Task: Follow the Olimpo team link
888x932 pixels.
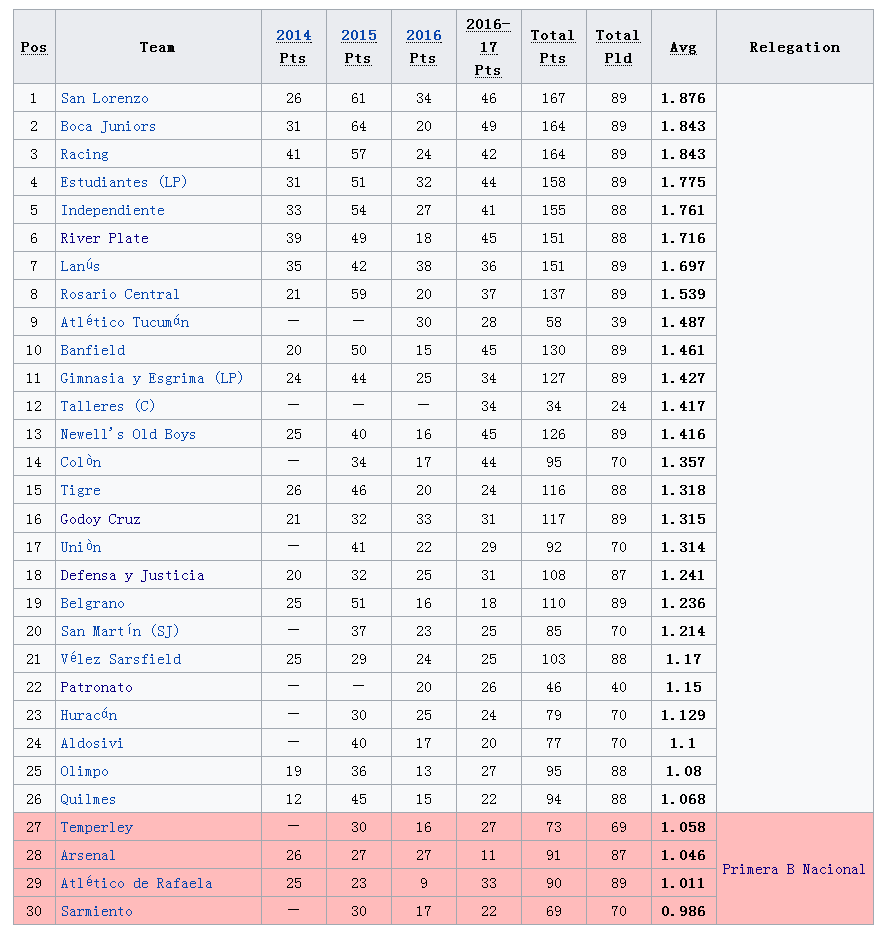Action: click(84, 771)
